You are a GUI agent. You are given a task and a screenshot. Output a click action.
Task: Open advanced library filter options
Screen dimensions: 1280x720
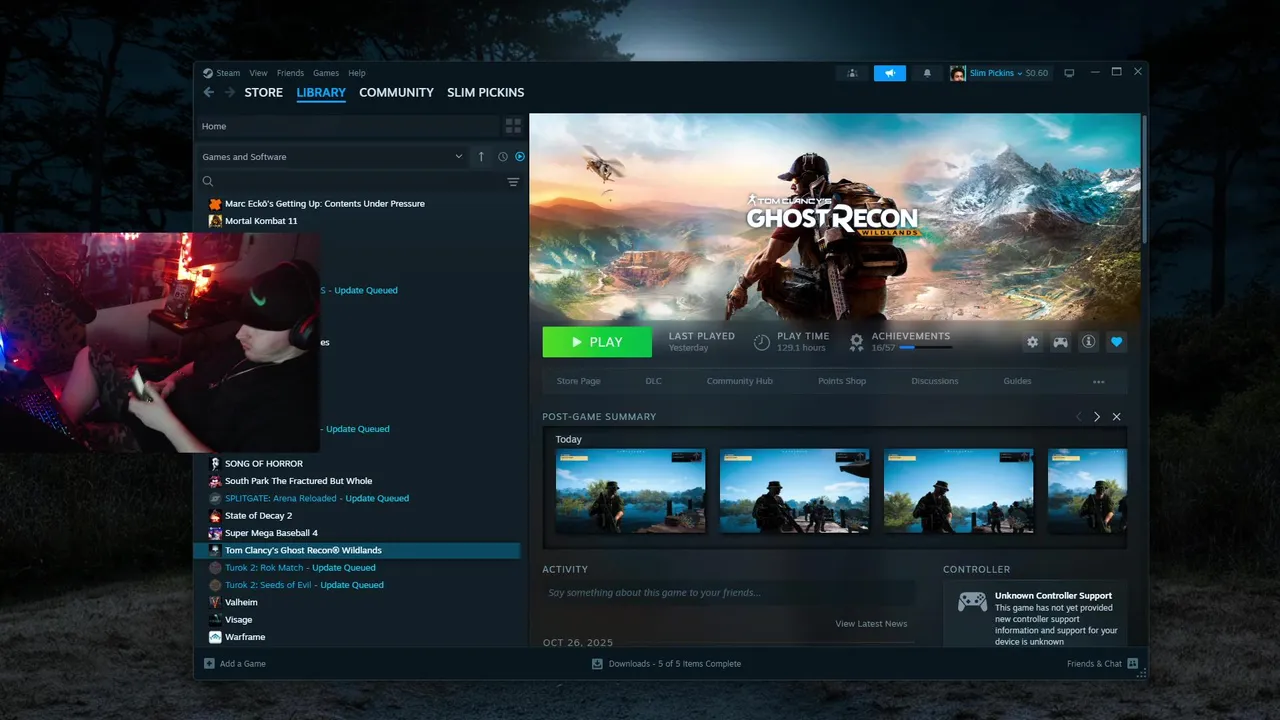click(513, 181)
